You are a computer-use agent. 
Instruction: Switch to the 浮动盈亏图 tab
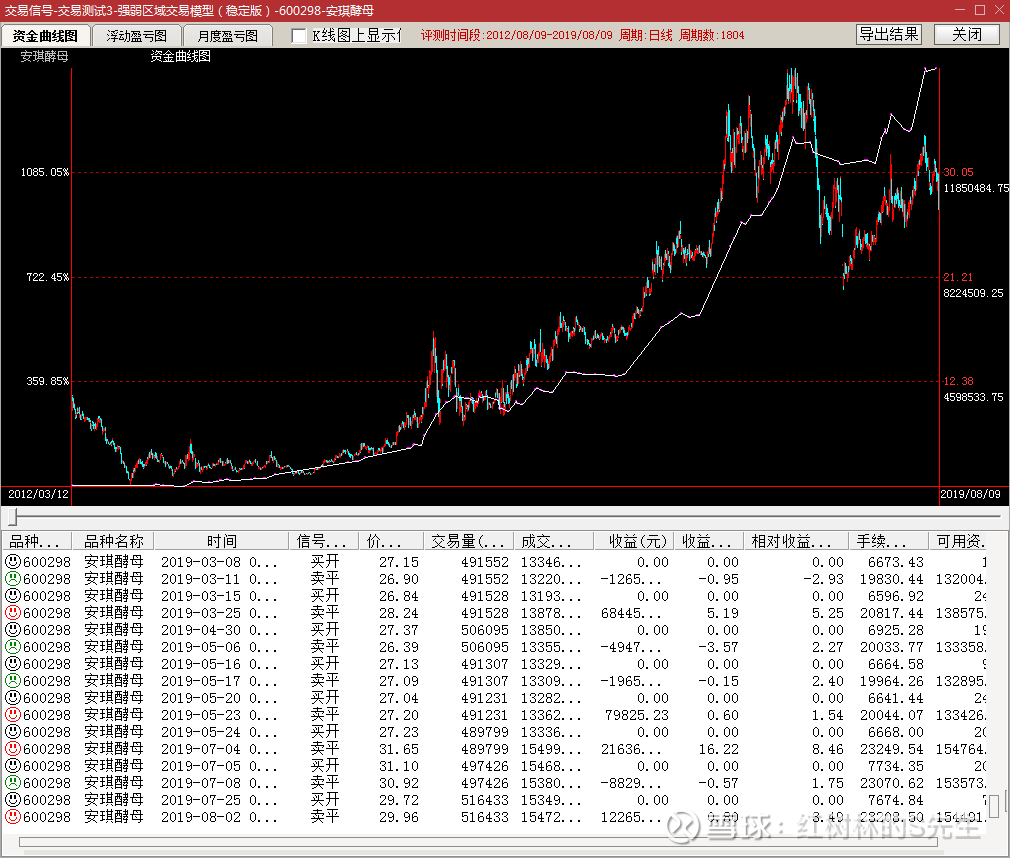[137, 36]
